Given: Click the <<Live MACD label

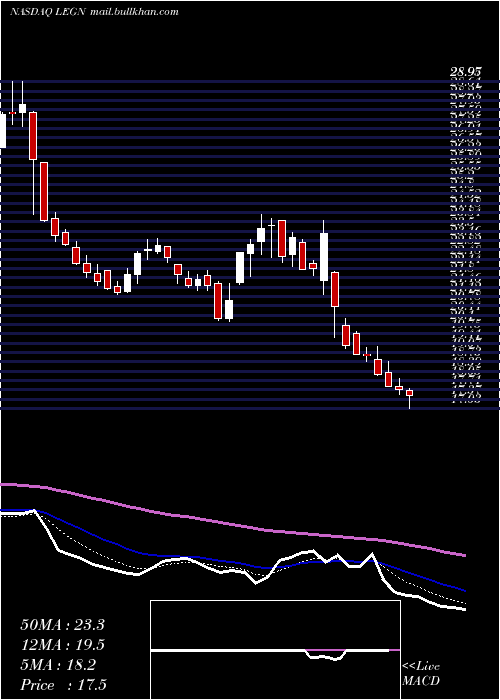Looking at the screenshot, I should pyautogui.click(x=421, y=673).
